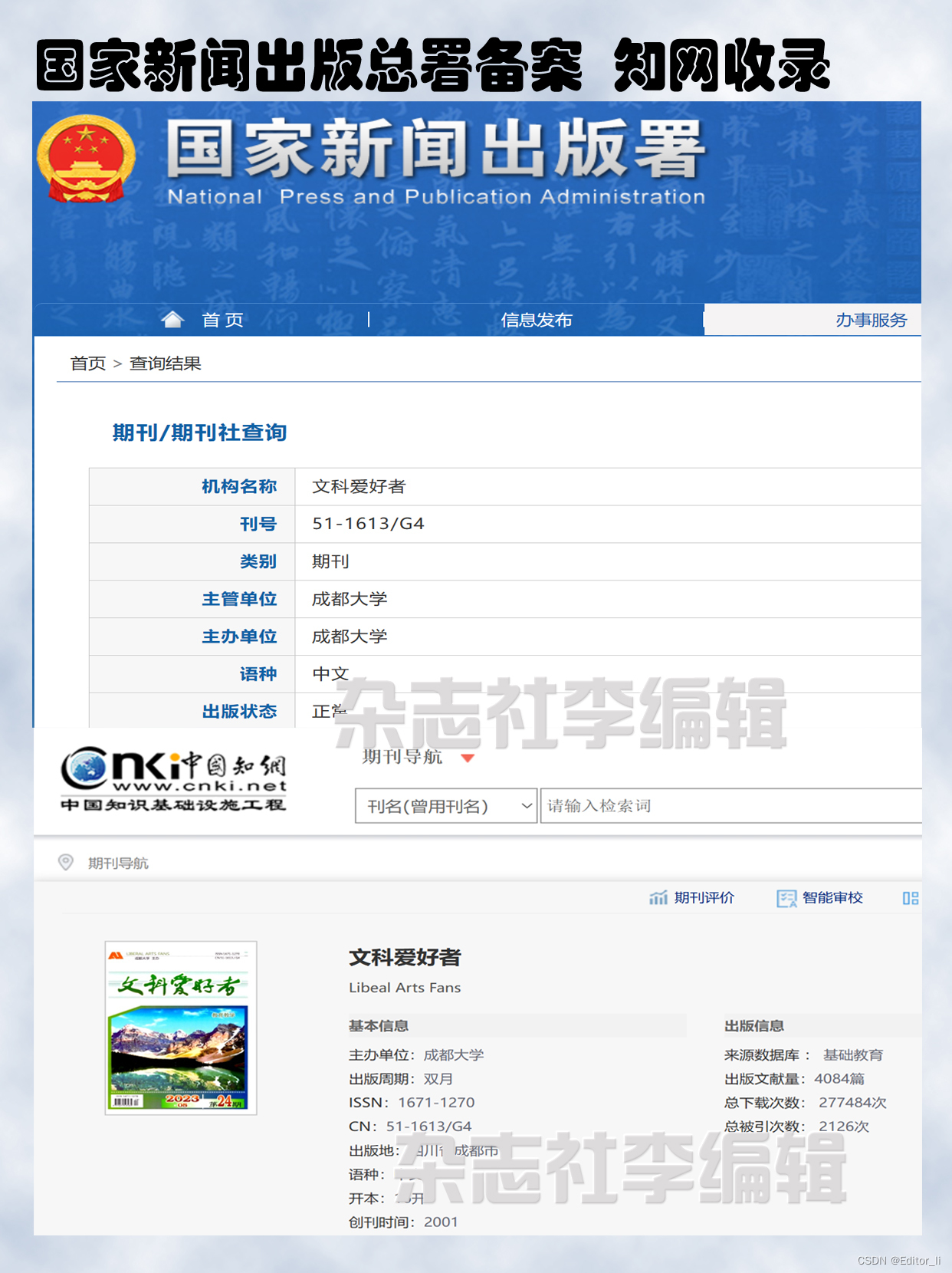Screen dimensions: 952x1273
Task: Click the home icon beside 首页
Action: [172, 320]
